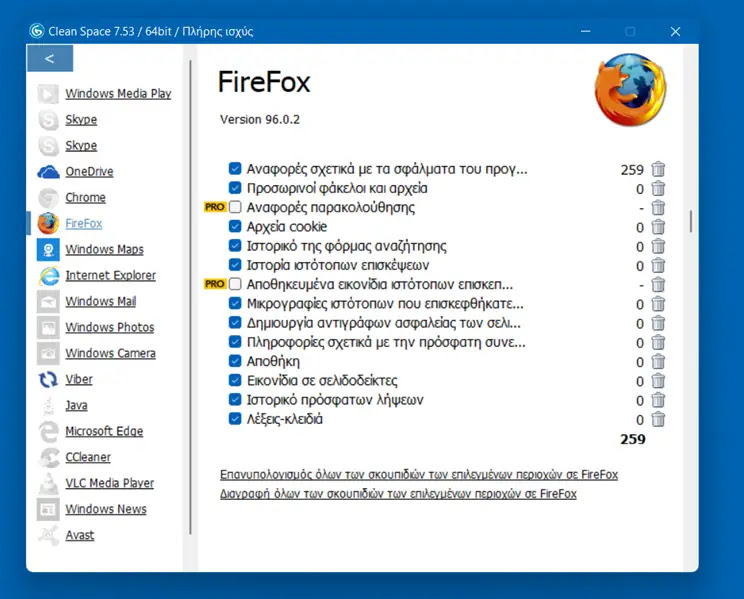Screen dimensions: 744x599
Task: Click the main panel scrollbar thumb
Action: click(x=690, y=221)
